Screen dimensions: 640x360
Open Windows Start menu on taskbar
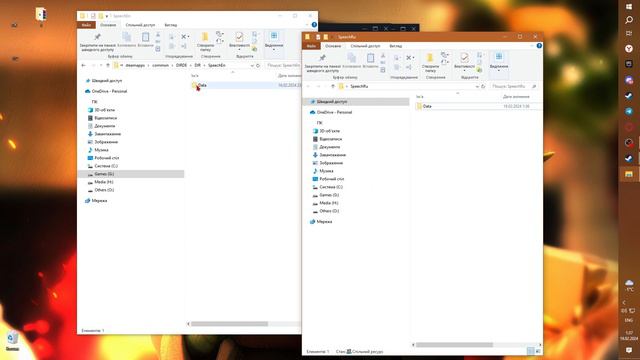(629, 7)
